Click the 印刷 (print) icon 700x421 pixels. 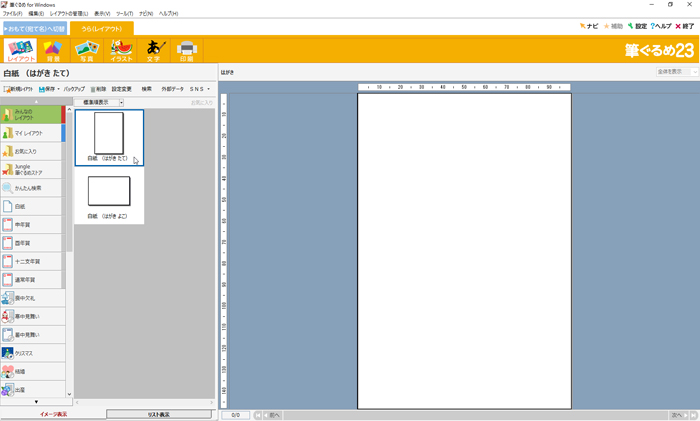[186, 50]
